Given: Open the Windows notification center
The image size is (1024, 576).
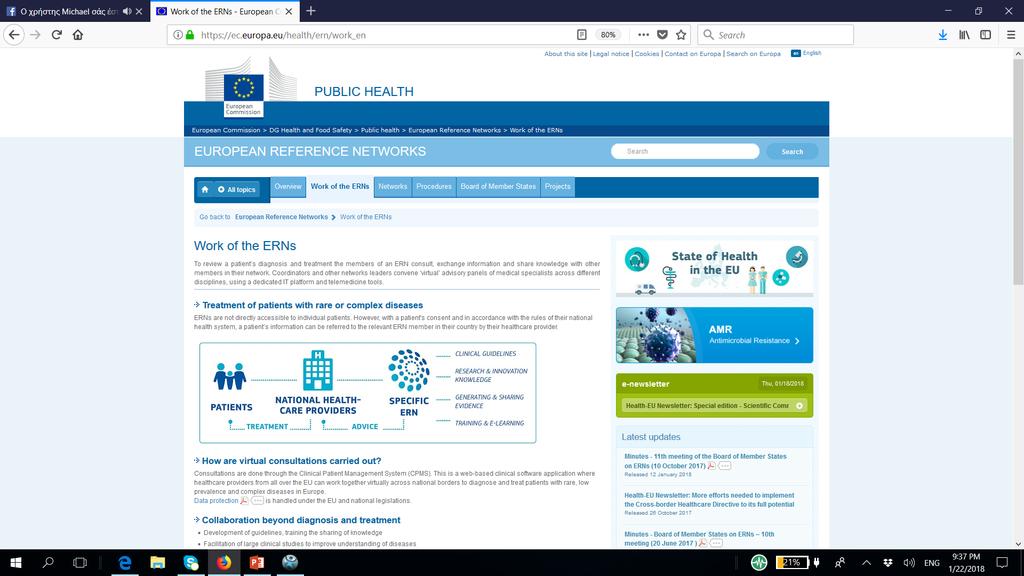Looking at the screenshot, I should point(1002,562).
